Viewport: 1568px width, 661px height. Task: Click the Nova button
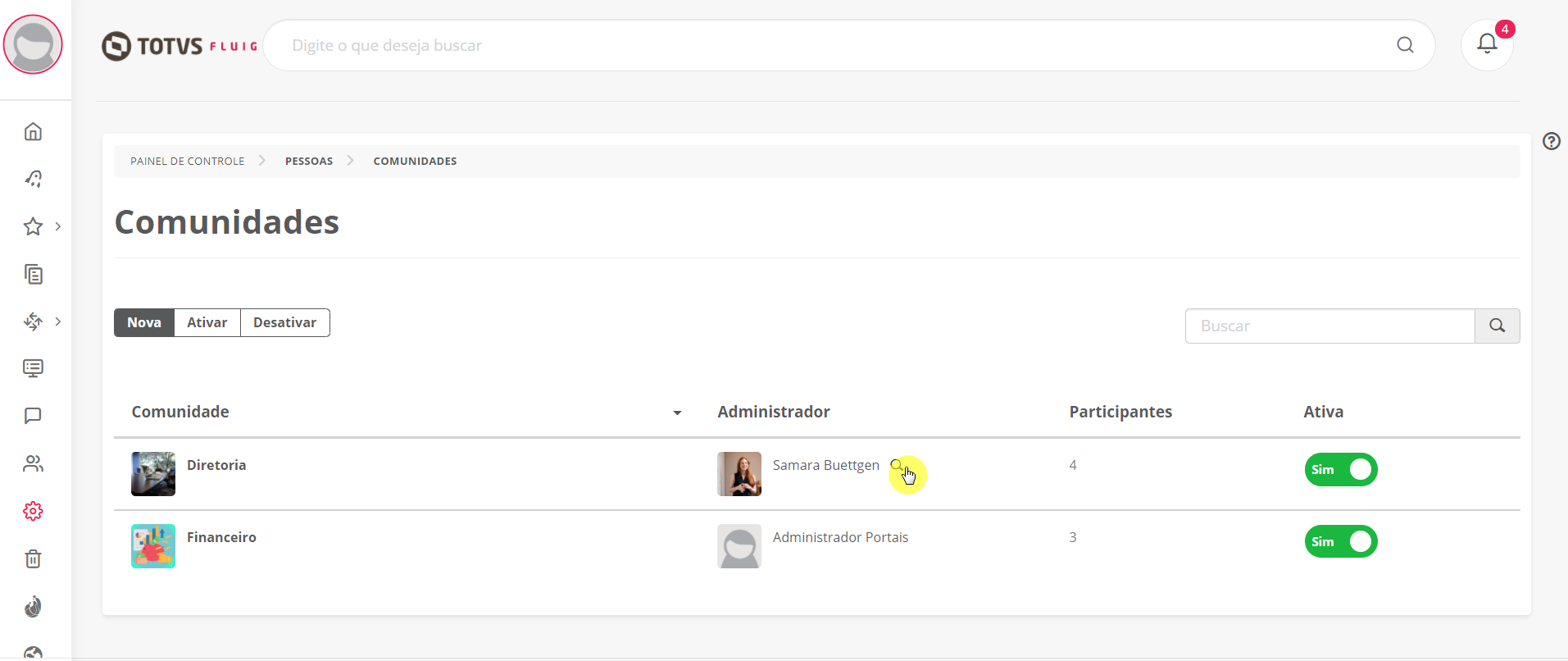pyautogui.click(x=144, y=323)
